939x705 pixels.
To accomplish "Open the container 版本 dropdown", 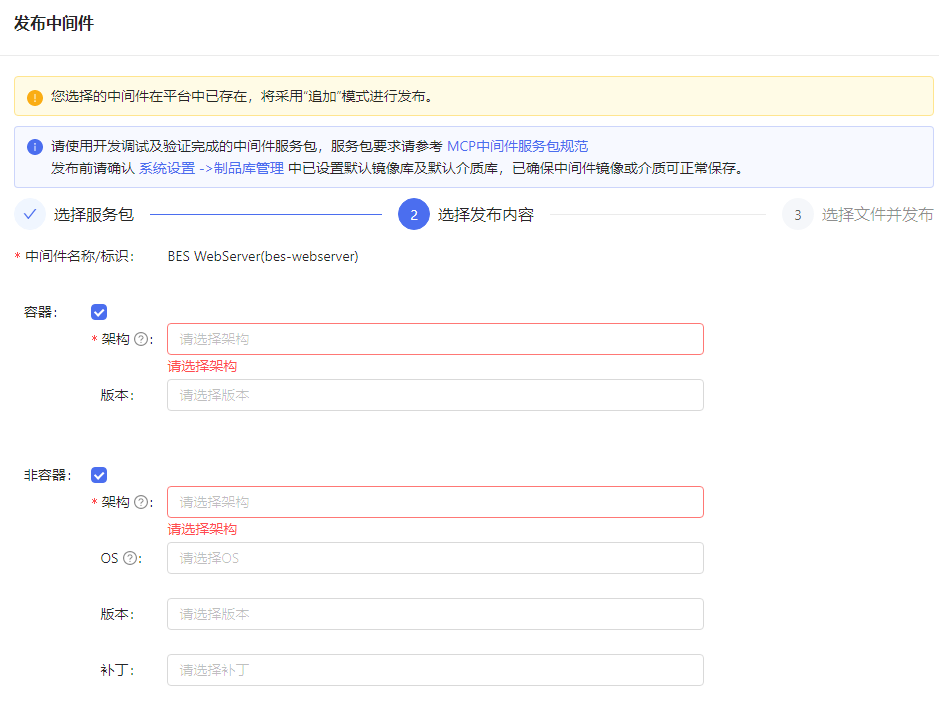I will [x=435, y=395].
